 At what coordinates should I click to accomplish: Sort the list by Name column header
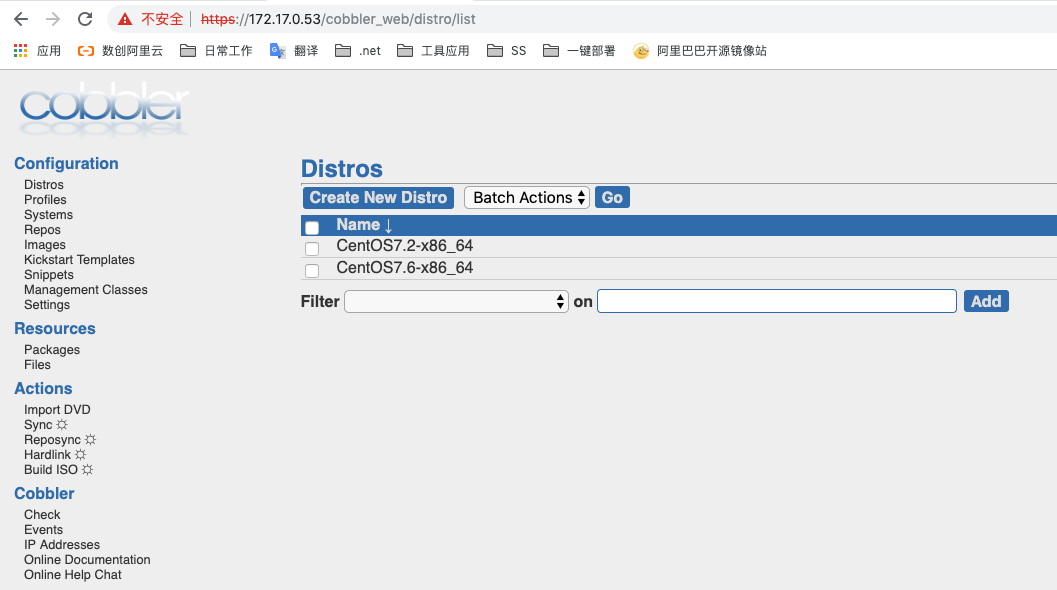tap(364, 225)
